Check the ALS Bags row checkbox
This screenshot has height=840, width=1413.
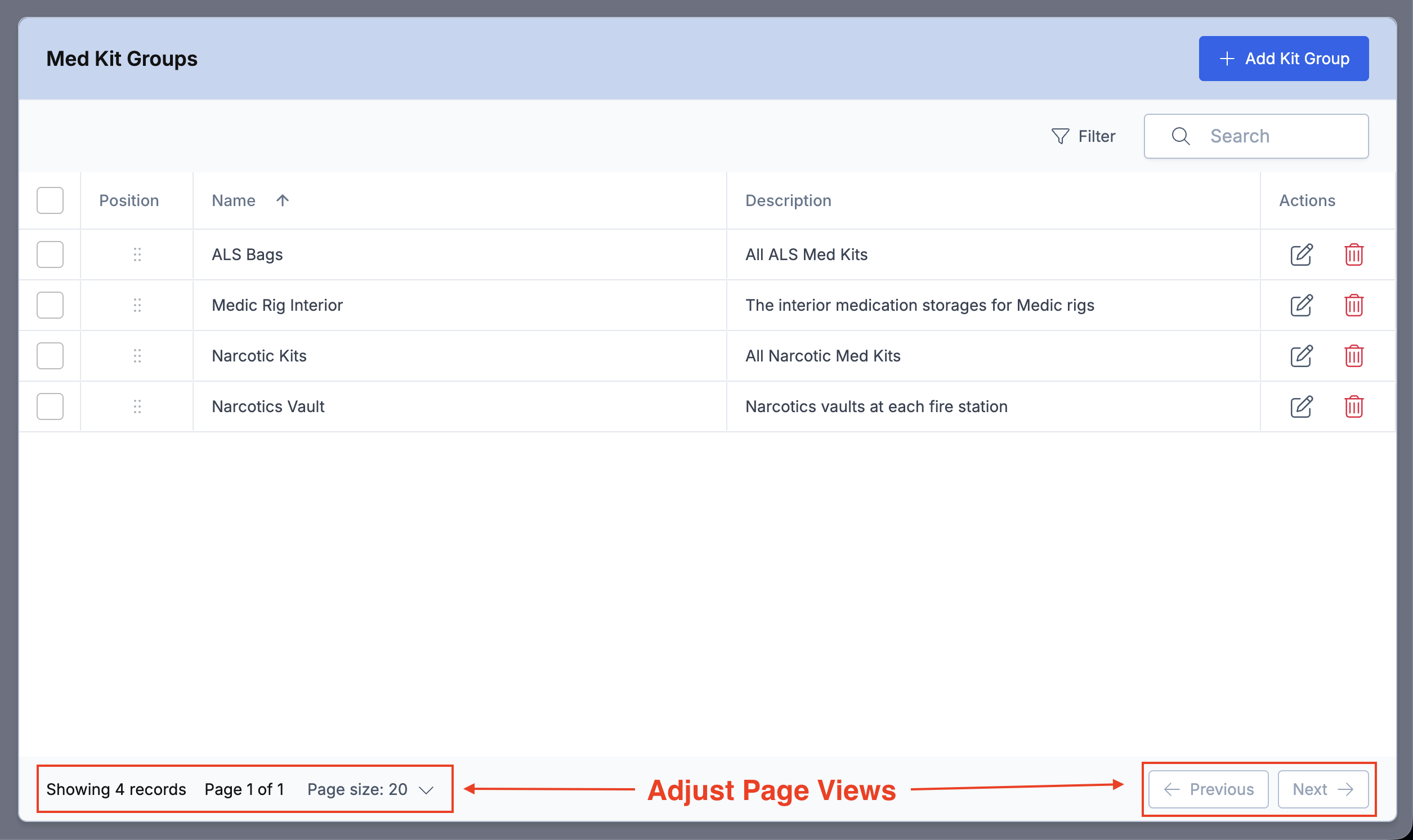tap(50, 254)
